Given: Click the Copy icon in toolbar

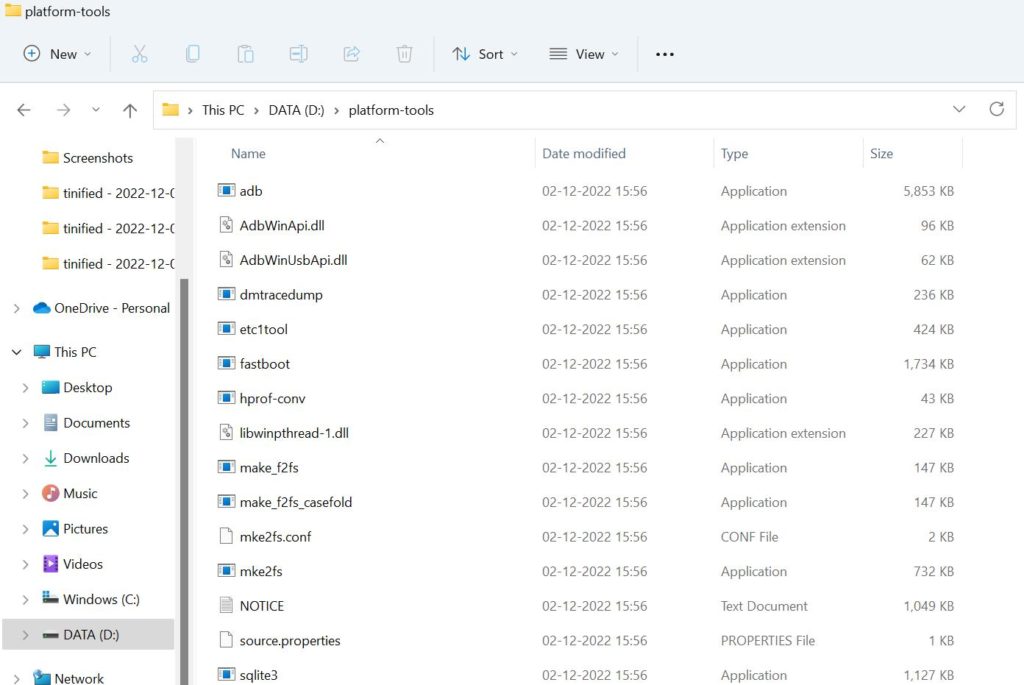Looking at the screenshot, I should pos(192,54).
